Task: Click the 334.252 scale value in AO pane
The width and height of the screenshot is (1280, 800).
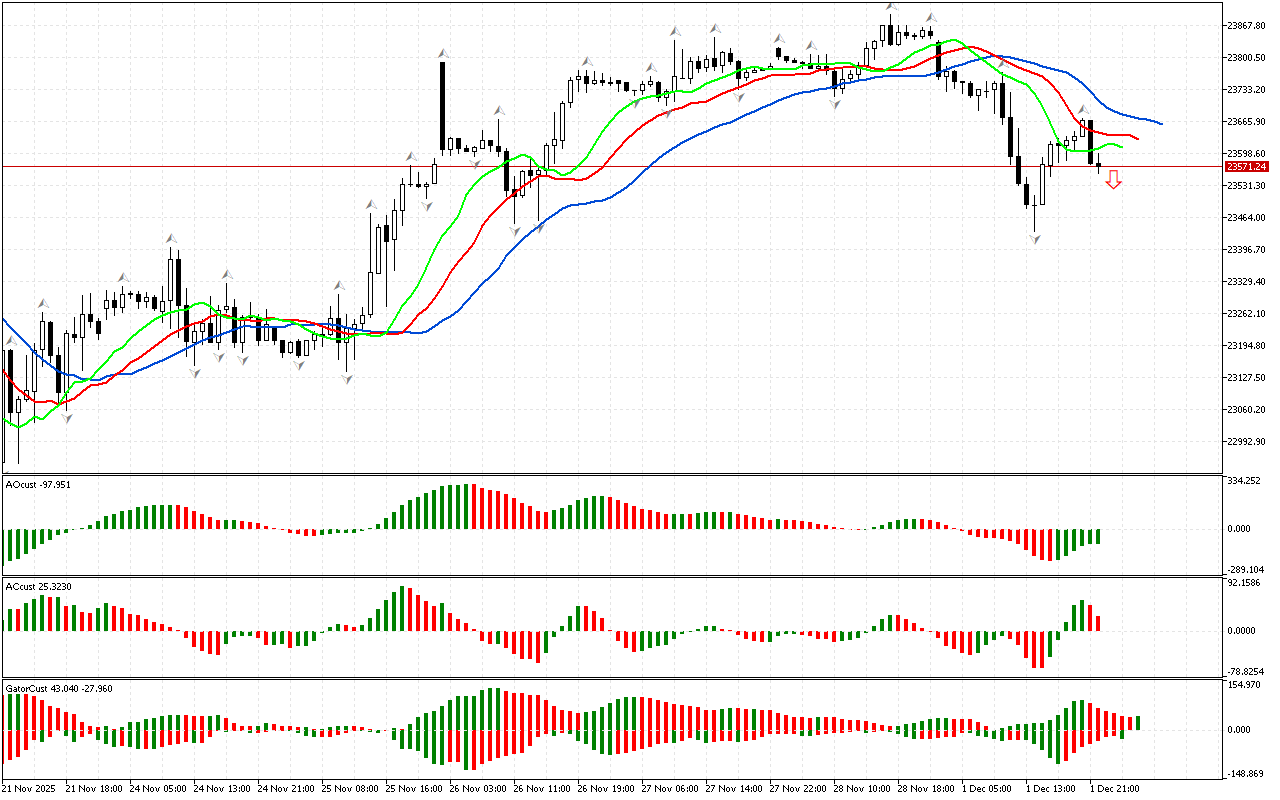Action: click(x=1246, y=481)
